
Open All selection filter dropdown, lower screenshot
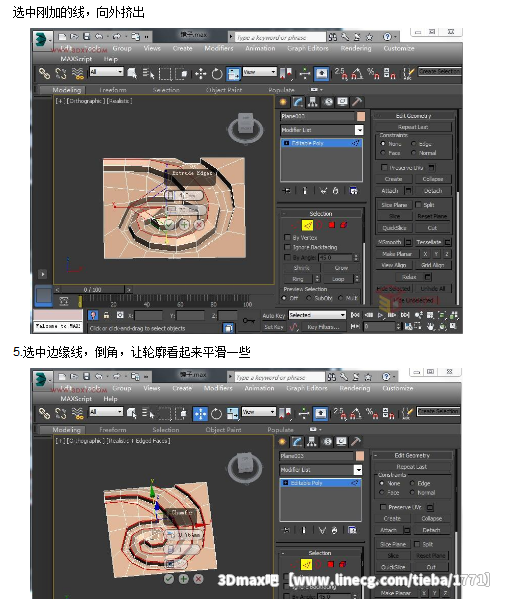(x=106, y=411)
